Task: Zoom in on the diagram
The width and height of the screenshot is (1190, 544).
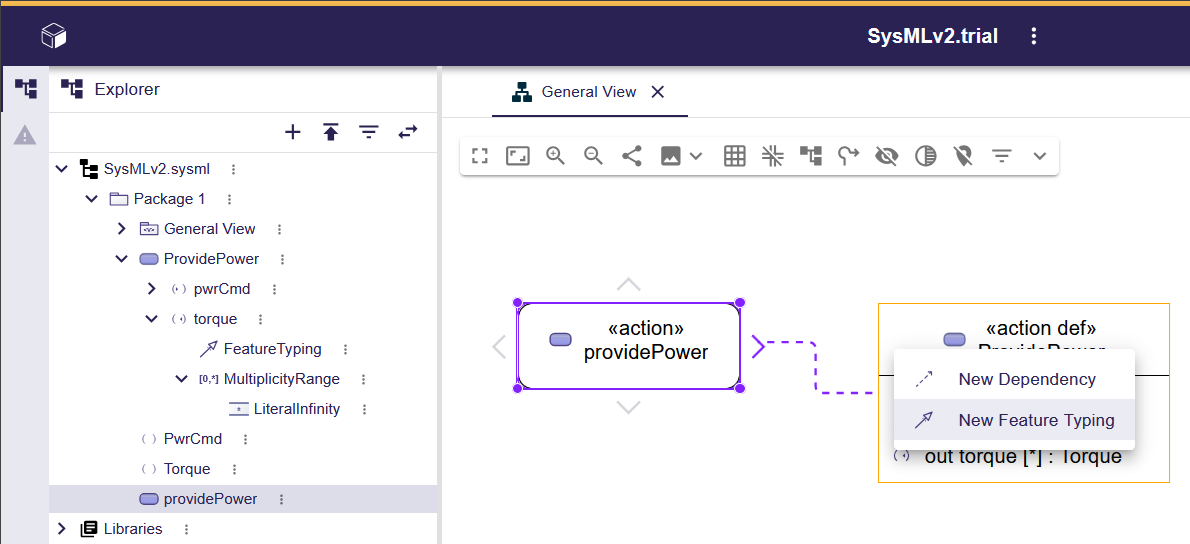Action: [555, 156]
